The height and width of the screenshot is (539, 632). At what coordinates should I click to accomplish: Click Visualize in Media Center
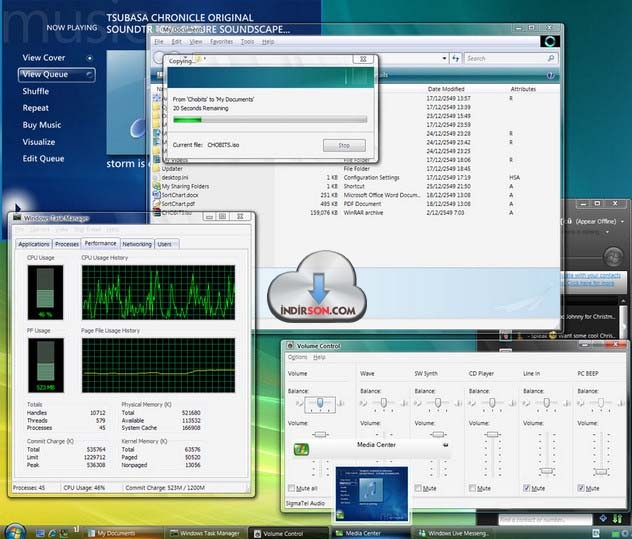click(39, 142)
